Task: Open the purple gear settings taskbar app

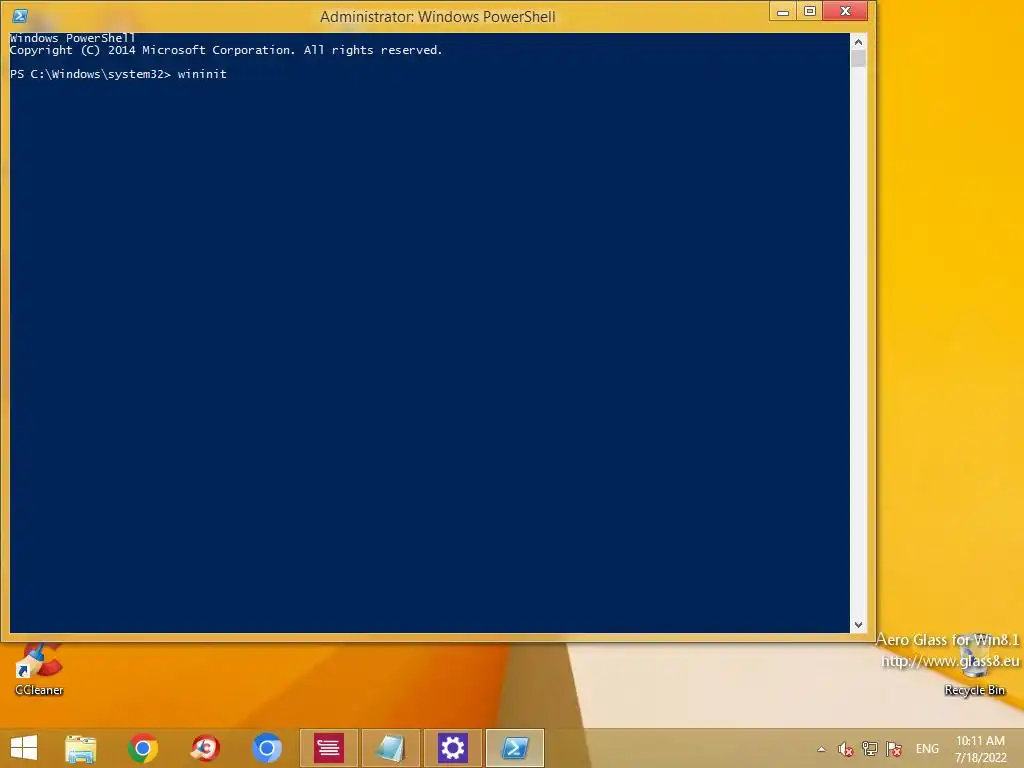Action: pyautogui.click(x=453, y=748)
